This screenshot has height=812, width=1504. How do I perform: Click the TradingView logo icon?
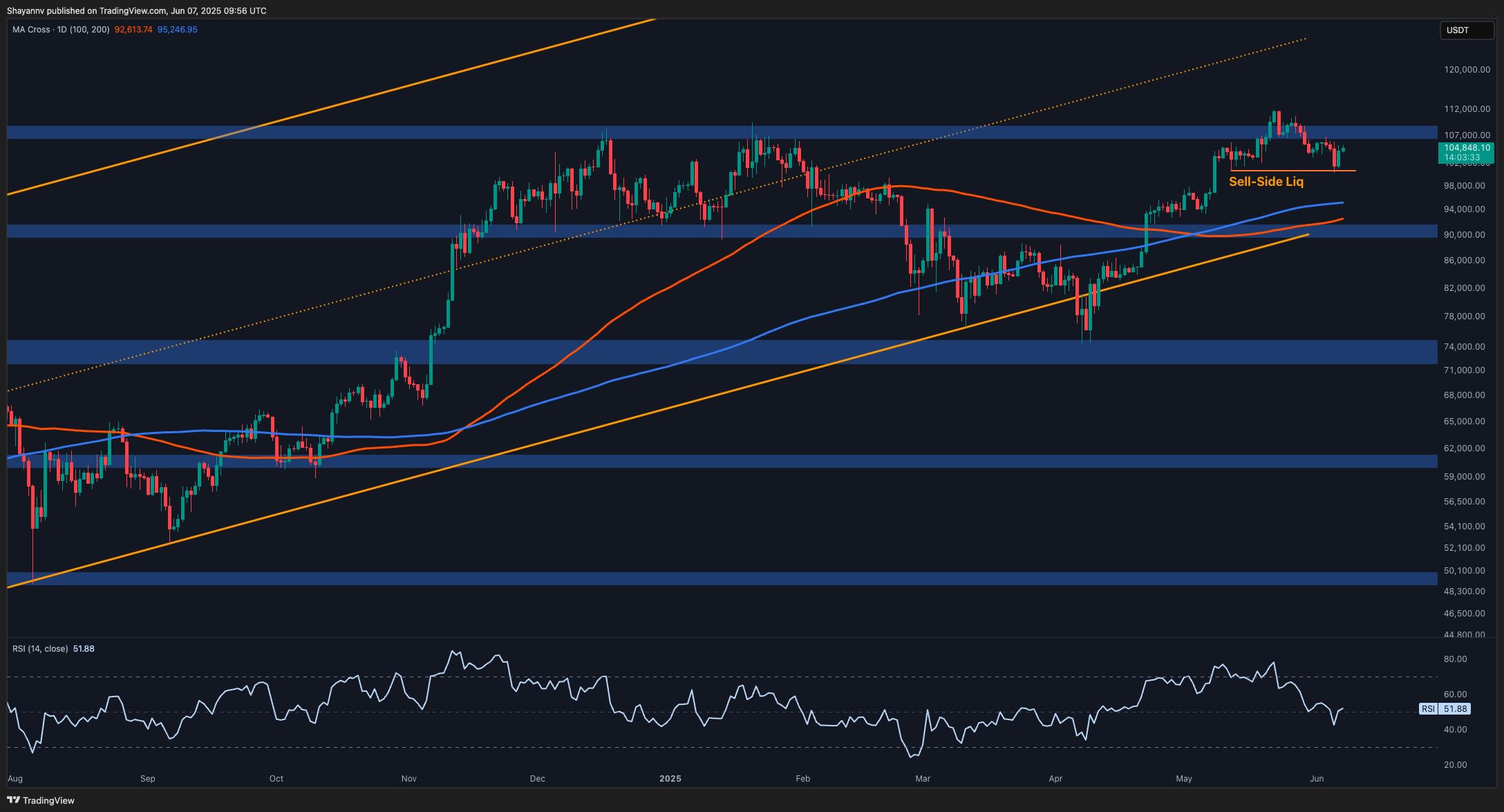pyautogui.click(x=14, y=800)
